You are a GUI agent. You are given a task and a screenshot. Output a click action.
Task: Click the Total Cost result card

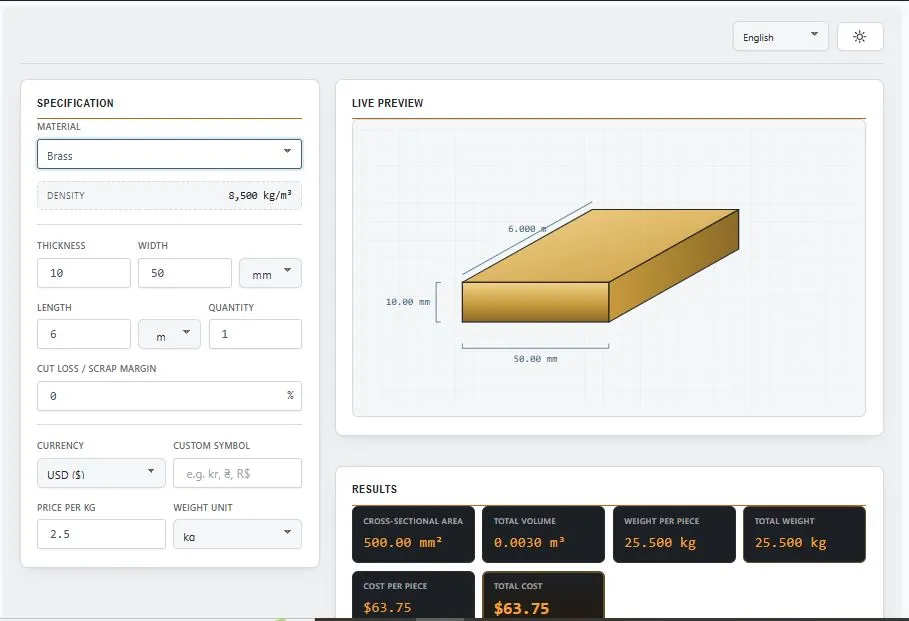(x=543, y=595)
